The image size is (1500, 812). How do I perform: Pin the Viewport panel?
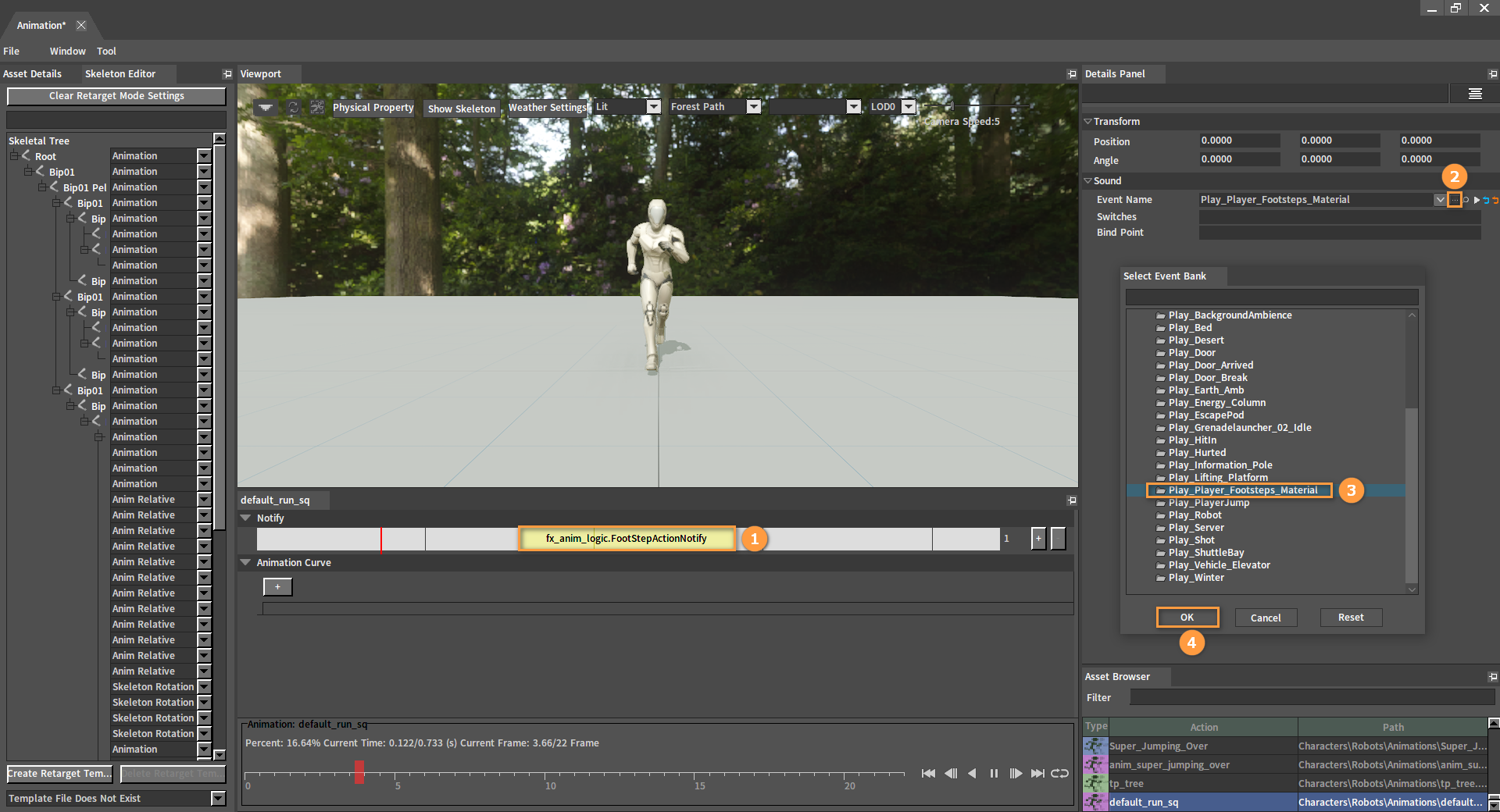1071,74
